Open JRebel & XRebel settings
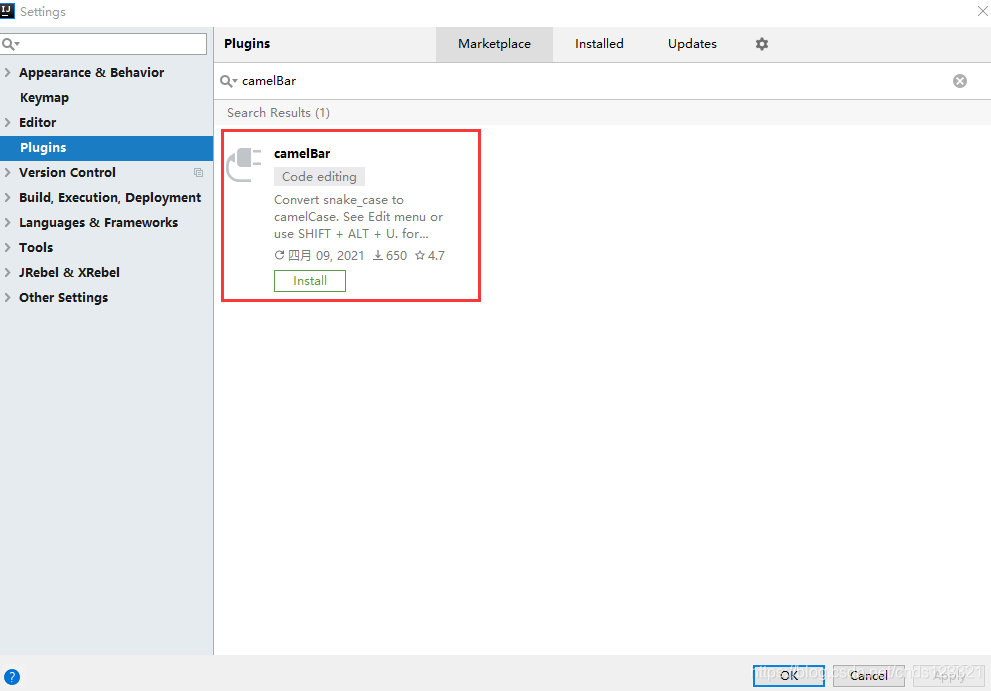The width and height of the screenshot is (991, 691). 69,272
